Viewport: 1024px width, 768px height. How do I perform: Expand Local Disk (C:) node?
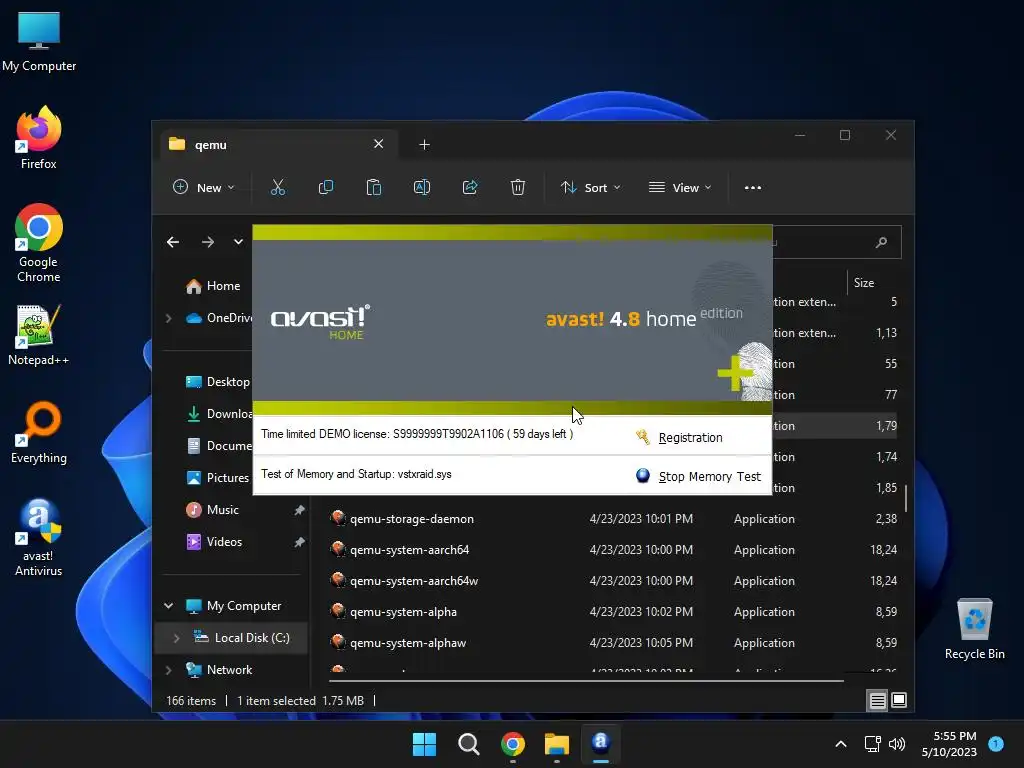point(176,638)
